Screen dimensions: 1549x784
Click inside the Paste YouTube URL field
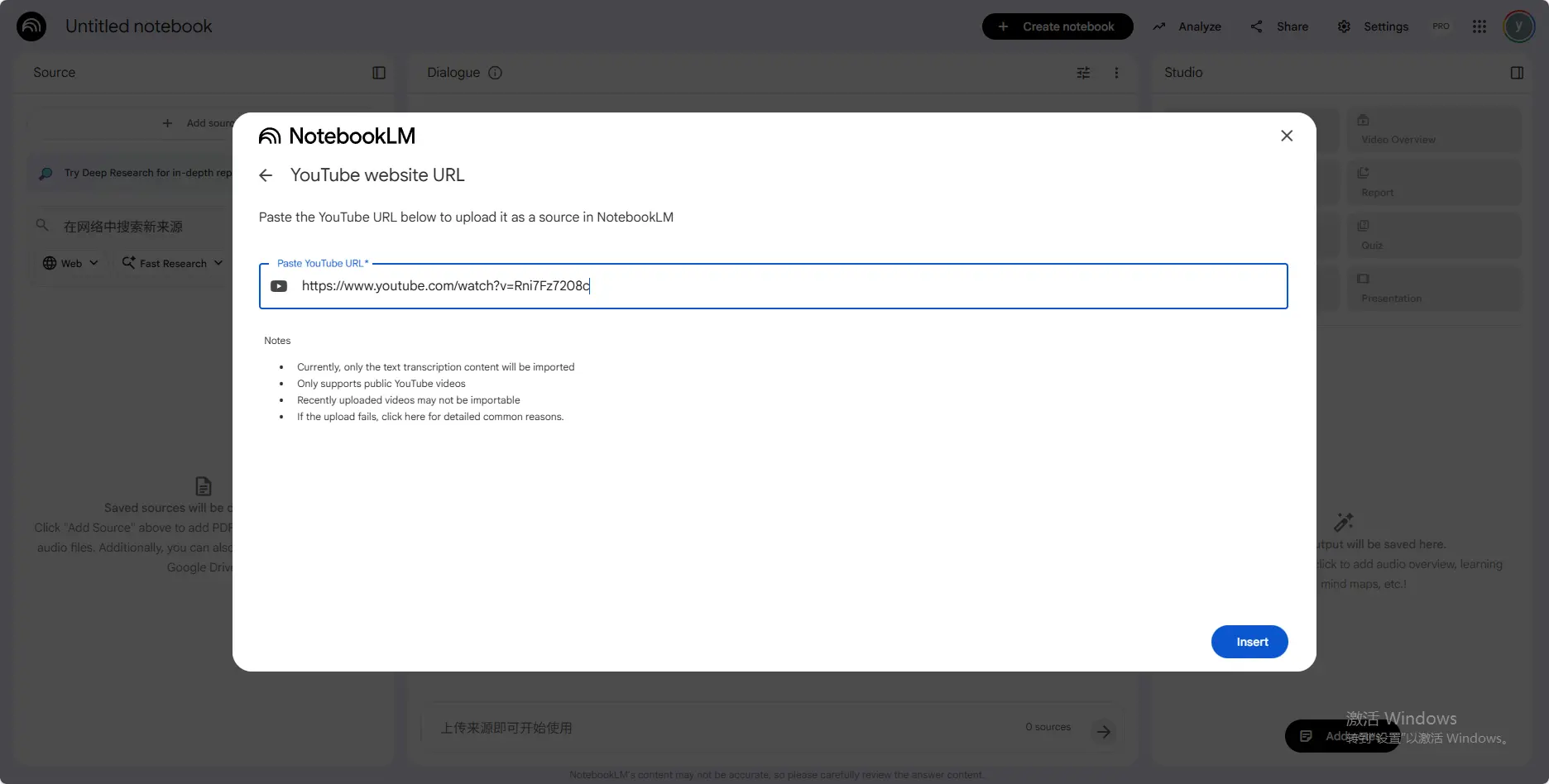[773, 286]
